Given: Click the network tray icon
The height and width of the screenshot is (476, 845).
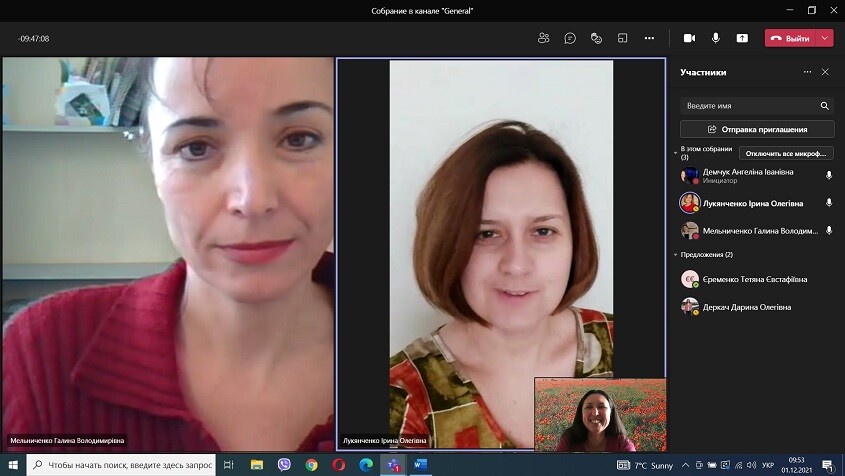Looking at the screenshot, I should point(739,465).
